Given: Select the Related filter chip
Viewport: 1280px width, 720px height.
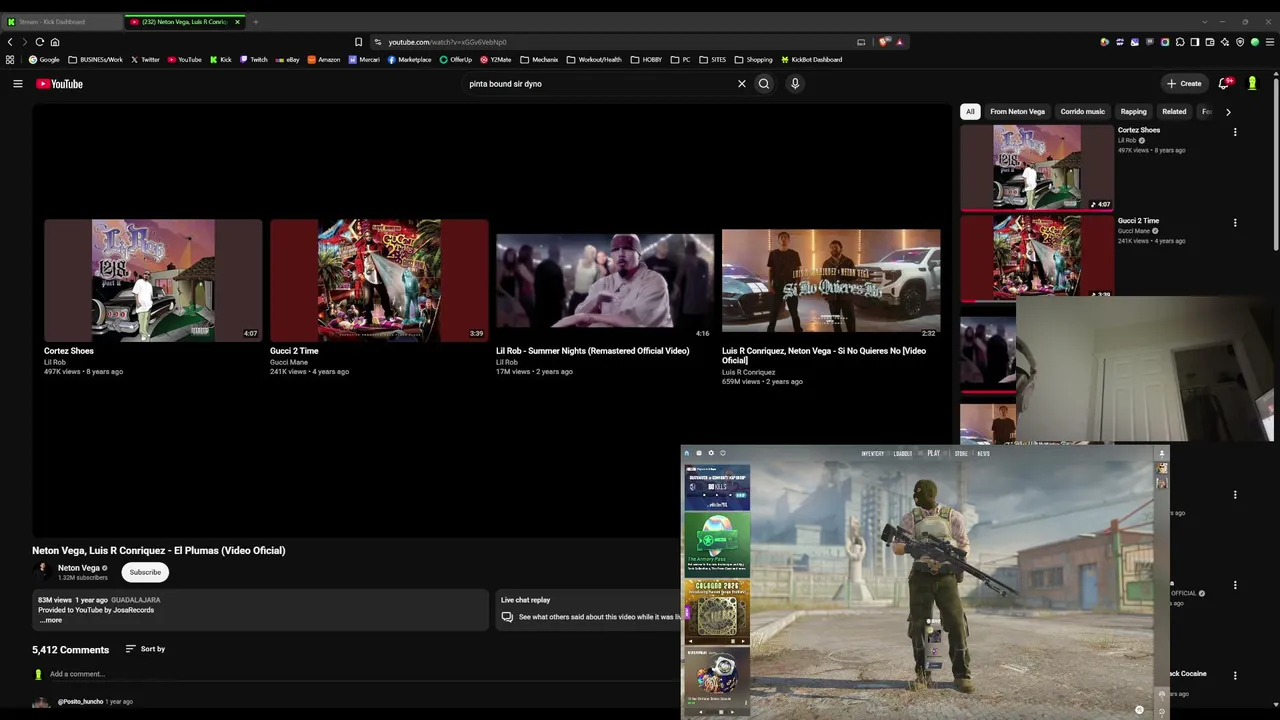Looking at the screenshot, I should click(x=1174, y=112).
